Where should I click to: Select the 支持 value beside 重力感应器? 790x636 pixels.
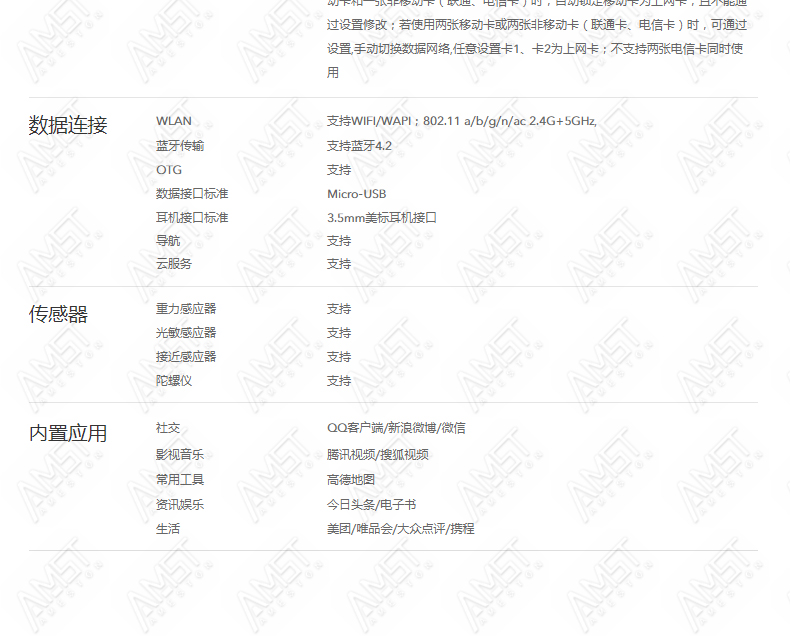click(339, 309)
